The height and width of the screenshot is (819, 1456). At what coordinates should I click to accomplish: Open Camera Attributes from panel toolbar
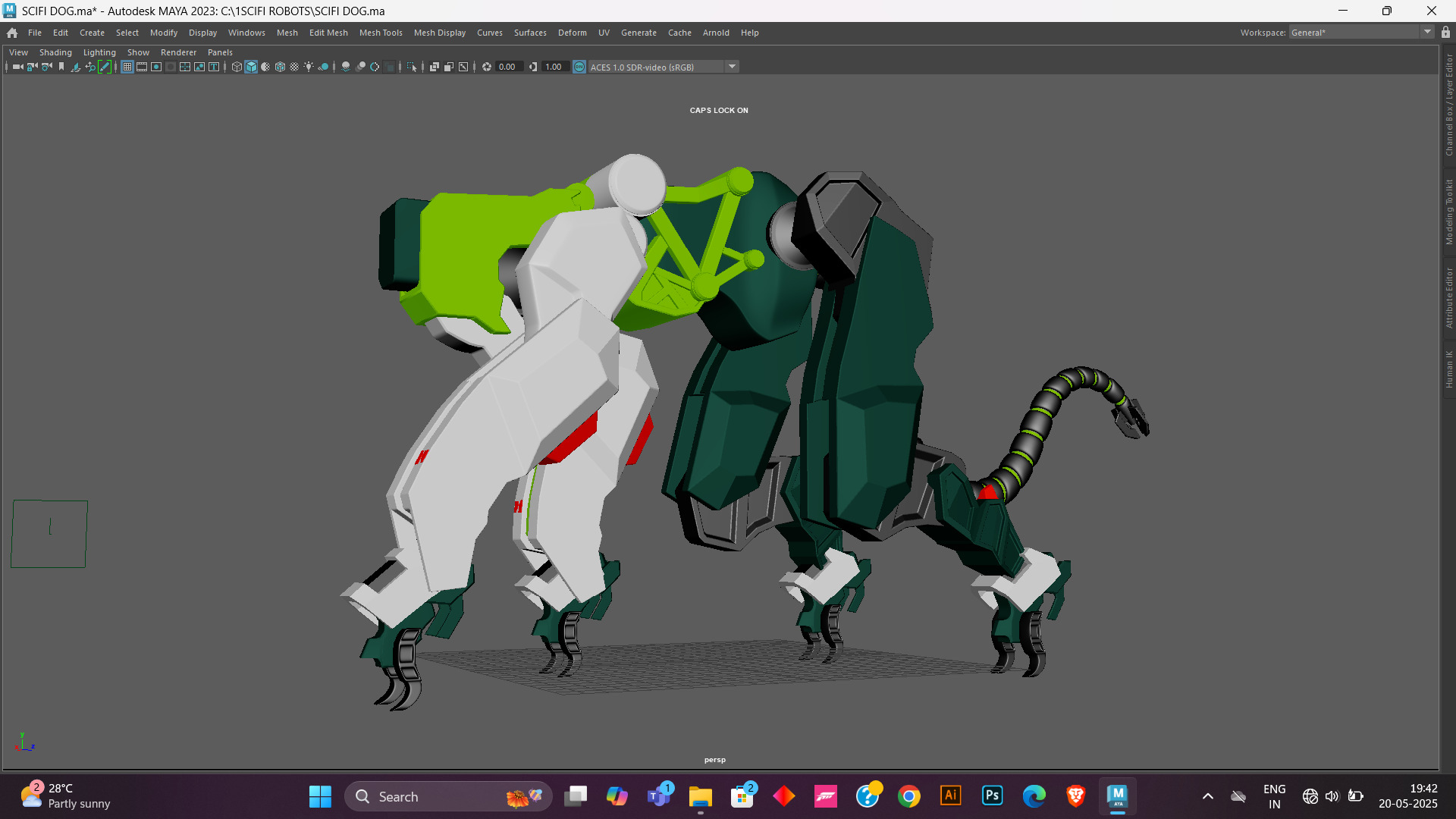[47, 67]
